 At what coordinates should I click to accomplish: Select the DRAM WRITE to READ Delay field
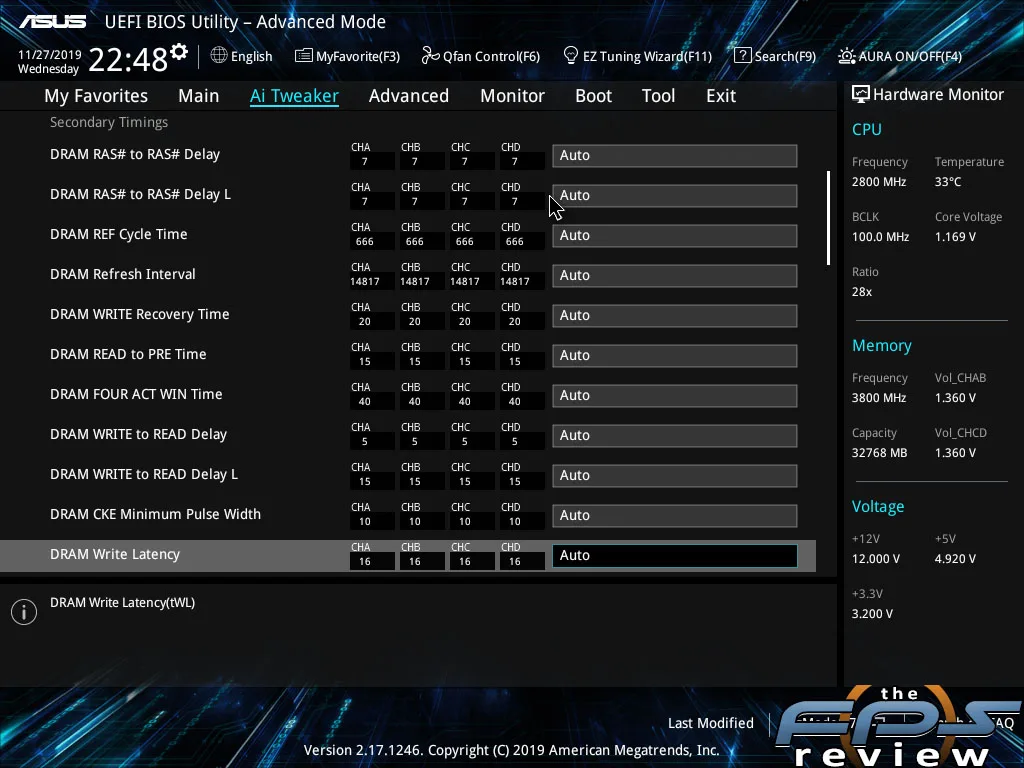[675, 436]
